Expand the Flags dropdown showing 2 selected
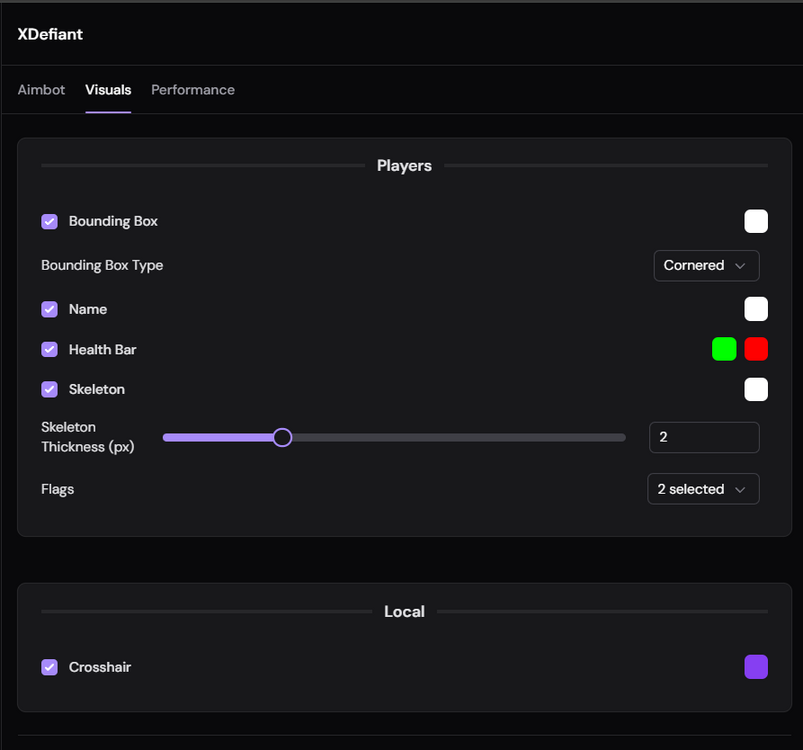 (703, 489)
